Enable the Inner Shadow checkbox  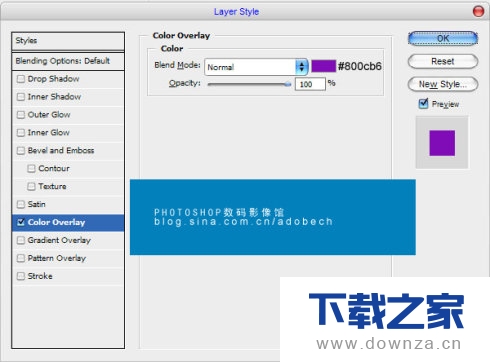pos(21,97)
